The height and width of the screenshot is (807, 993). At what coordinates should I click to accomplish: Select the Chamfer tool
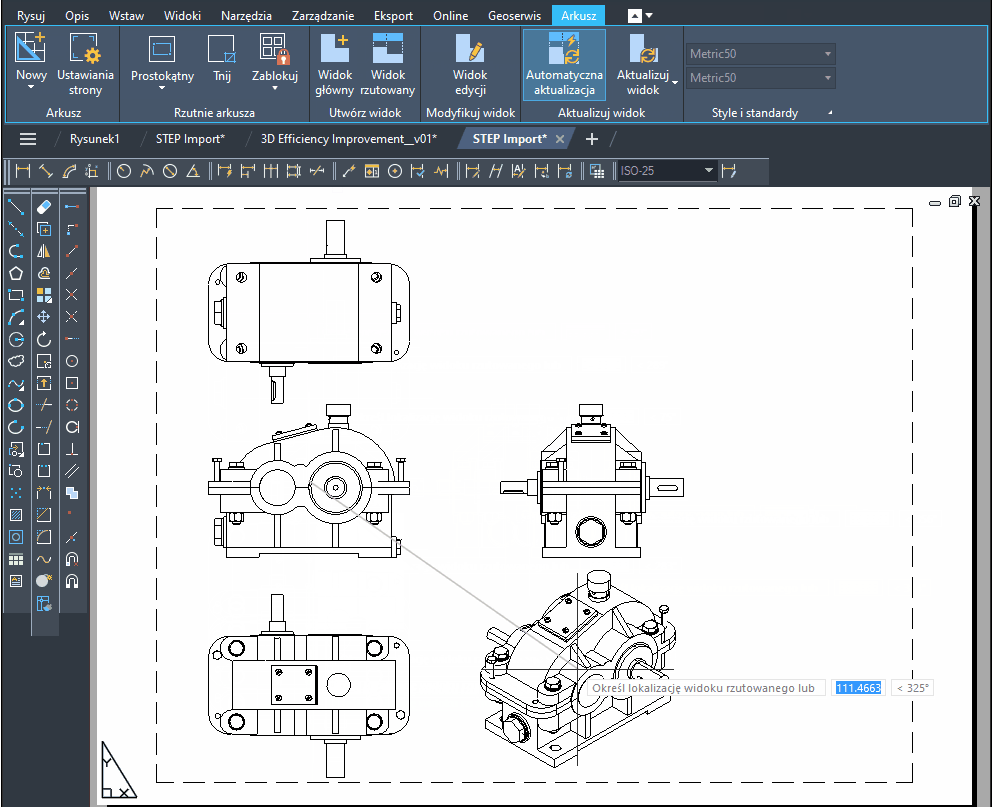click(x=44, y=515)
